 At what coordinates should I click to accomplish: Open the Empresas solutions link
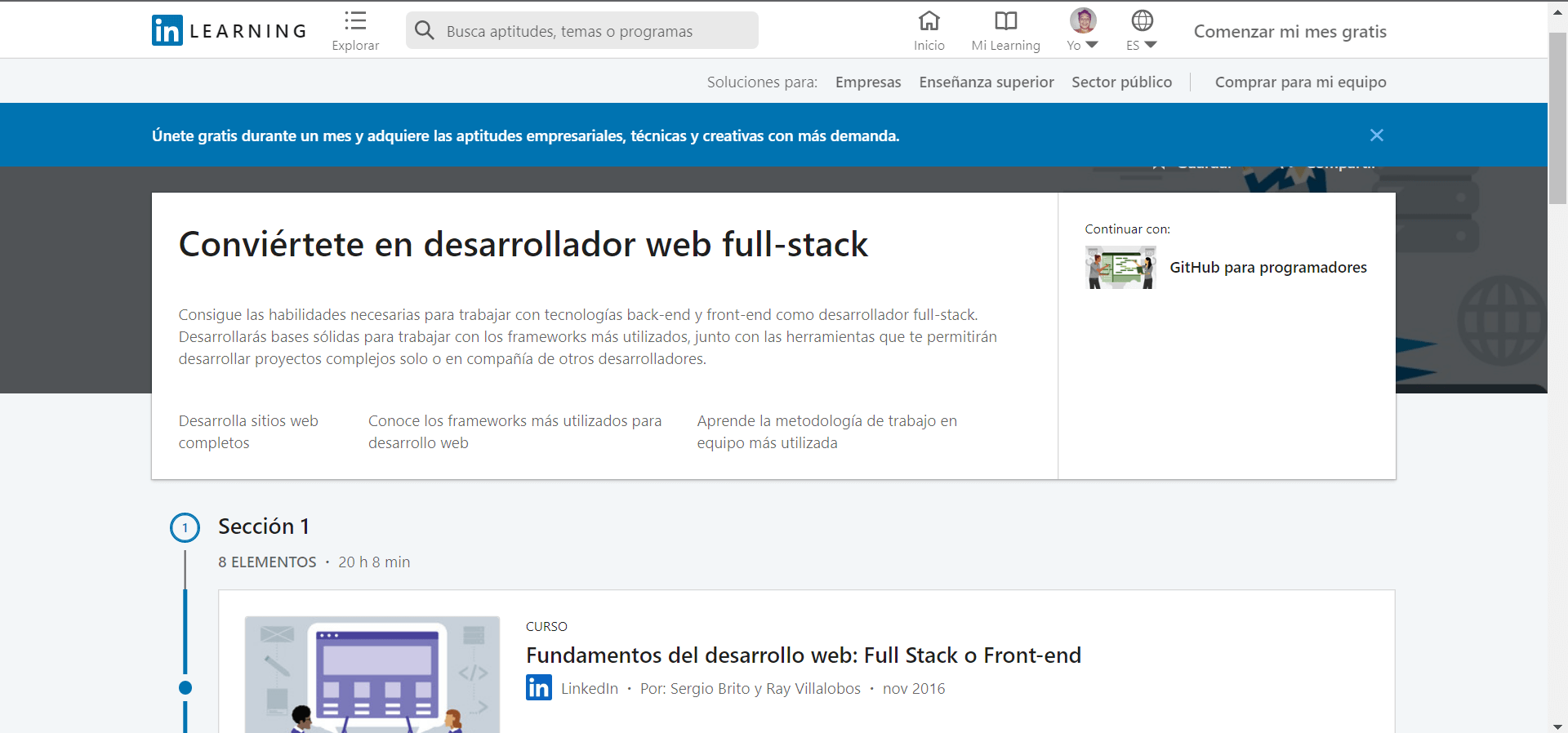tap(868, 82)
